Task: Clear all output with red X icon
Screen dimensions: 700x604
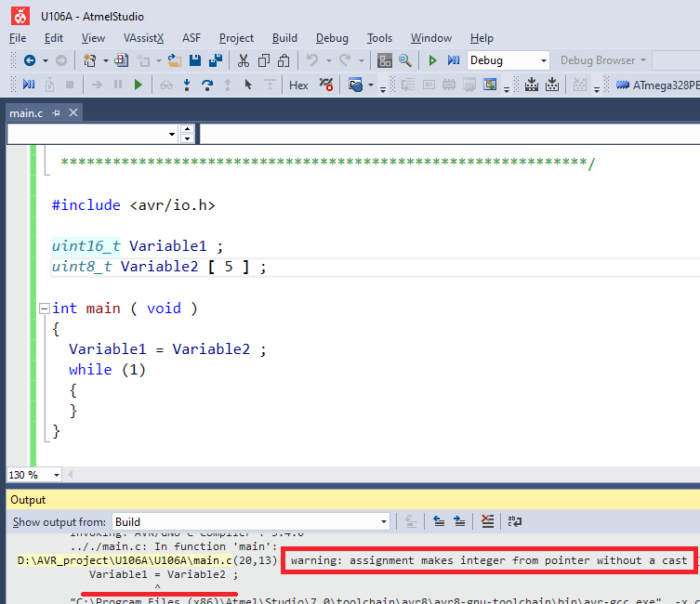Action: pyautogui.click(x=487, y=521)
